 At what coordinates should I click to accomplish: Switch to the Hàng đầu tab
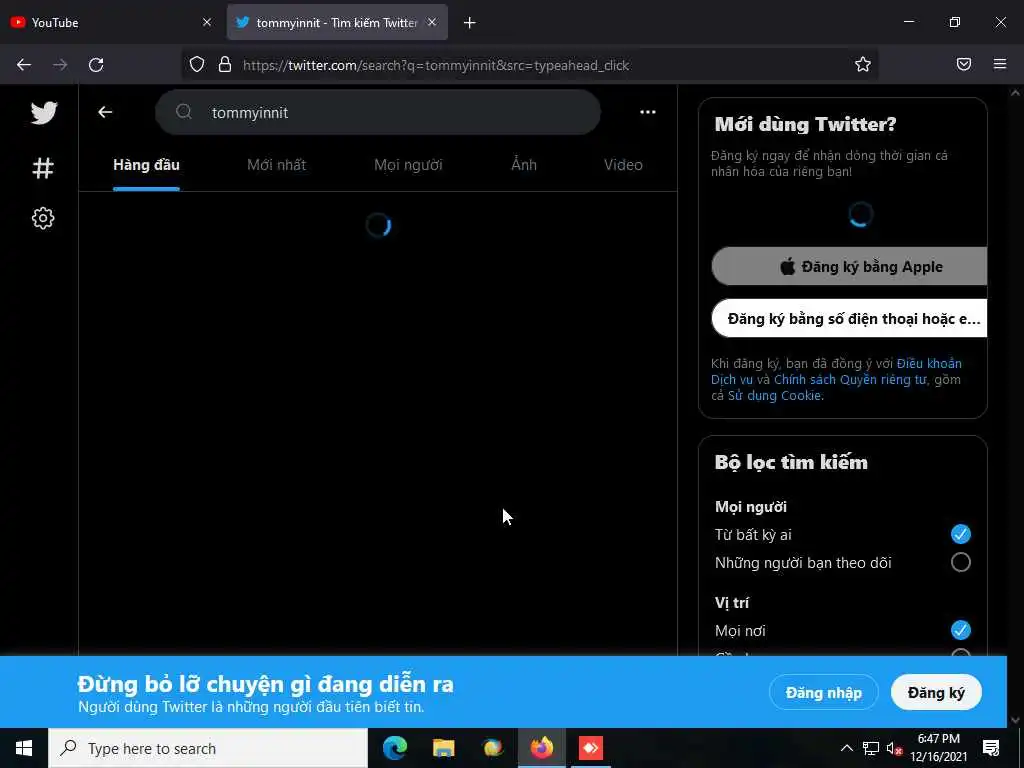[x=146, y=165]
